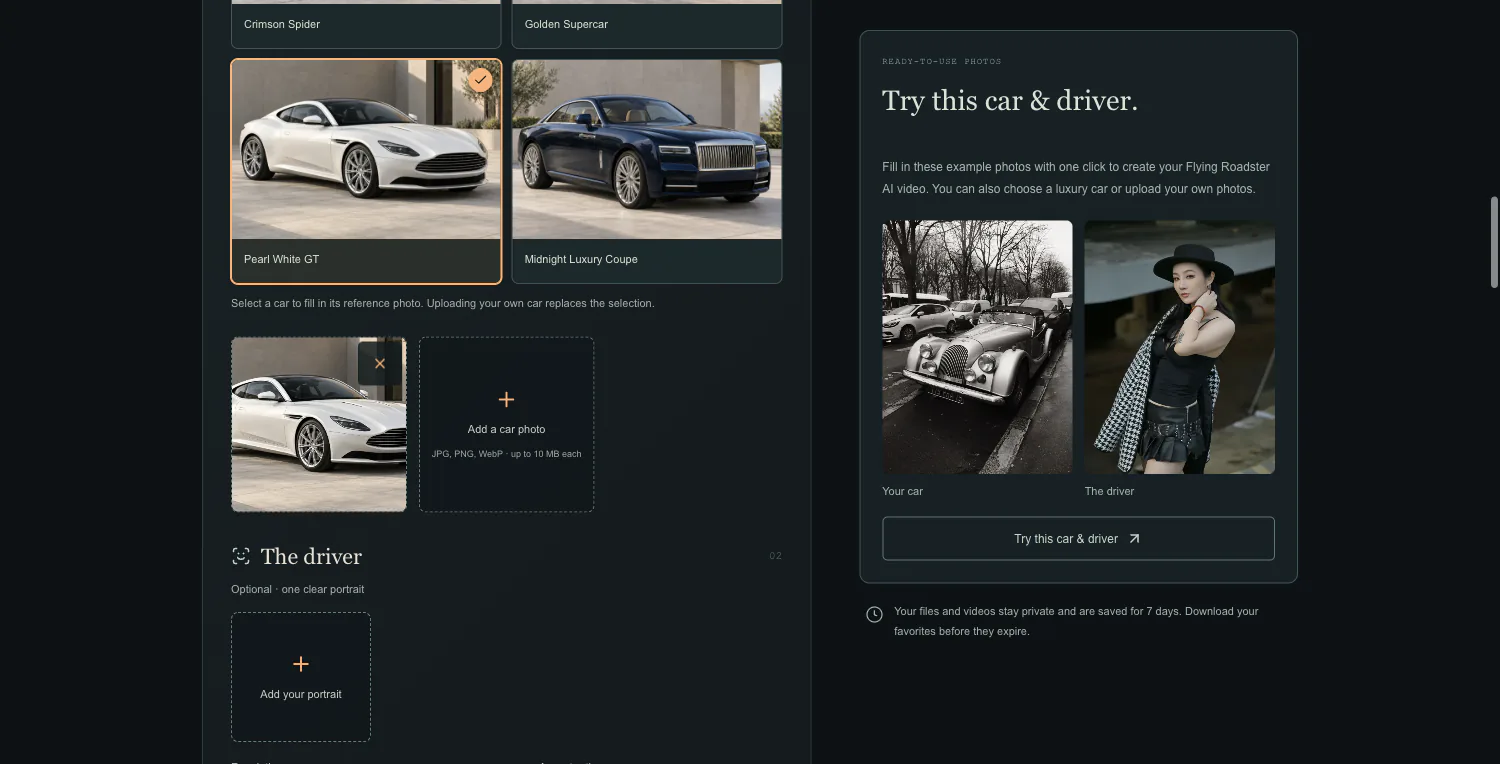Screen dimensions: 1500x764
Task: Click the Add your portrait upload box
Action: point(301,677)
